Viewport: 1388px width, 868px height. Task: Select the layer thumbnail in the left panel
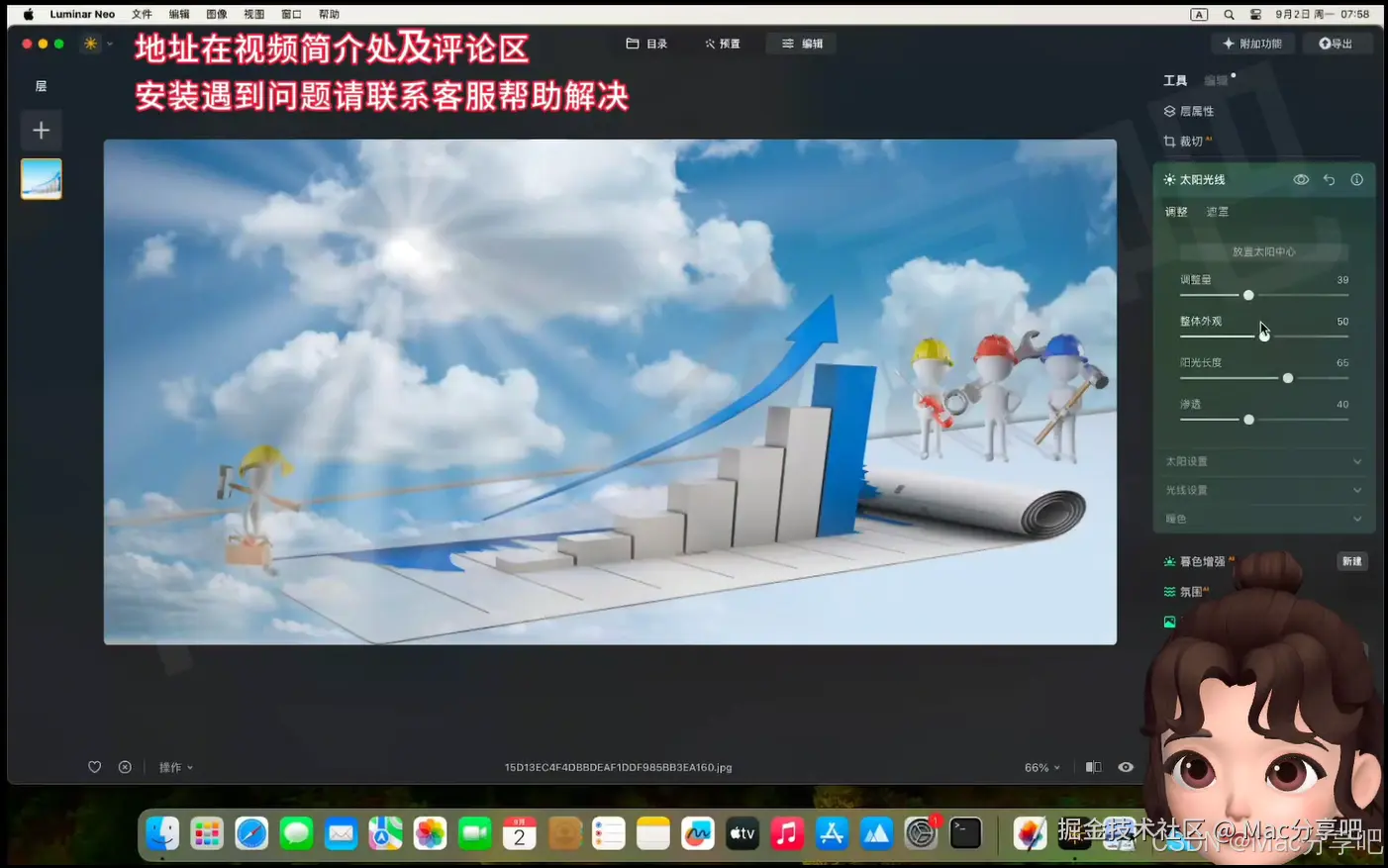pos(41,178)
